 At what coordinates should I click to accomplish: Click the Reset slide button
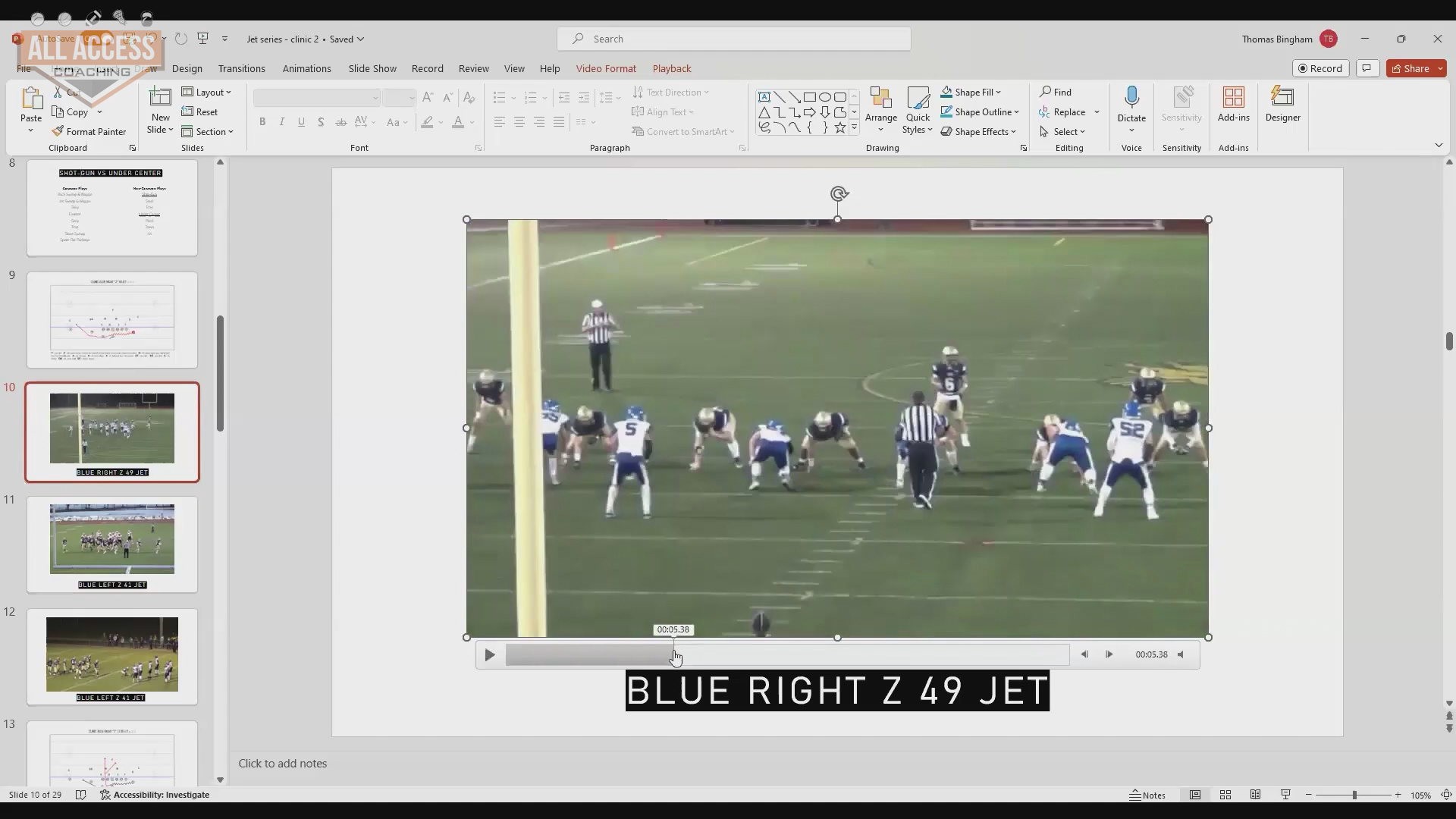(x=200, y=111)
